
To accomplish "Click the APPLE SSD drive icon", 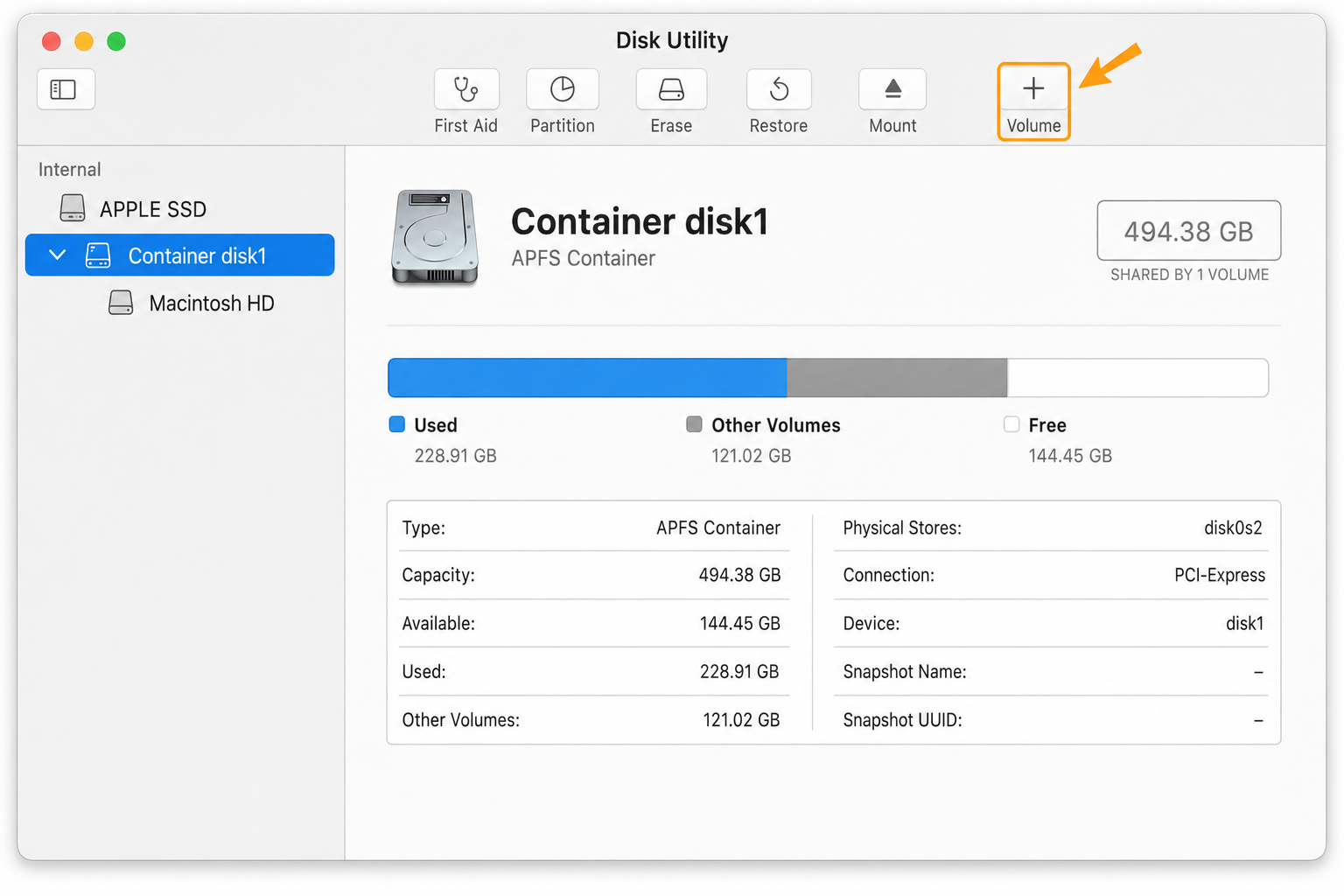I will coord(73,208).
